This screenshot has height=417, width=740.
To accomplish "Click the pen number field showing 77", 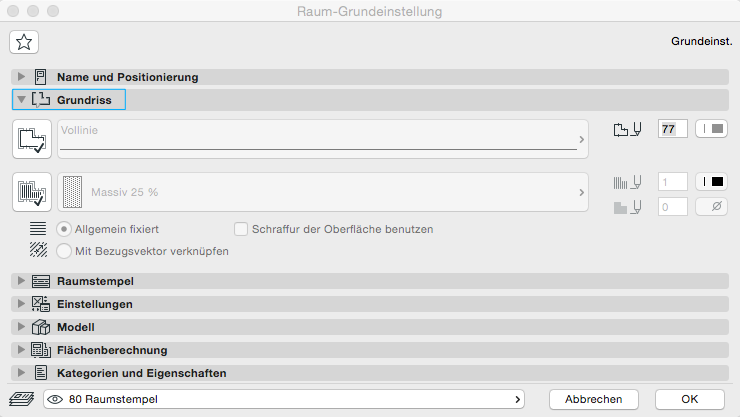I will point(672,129).
